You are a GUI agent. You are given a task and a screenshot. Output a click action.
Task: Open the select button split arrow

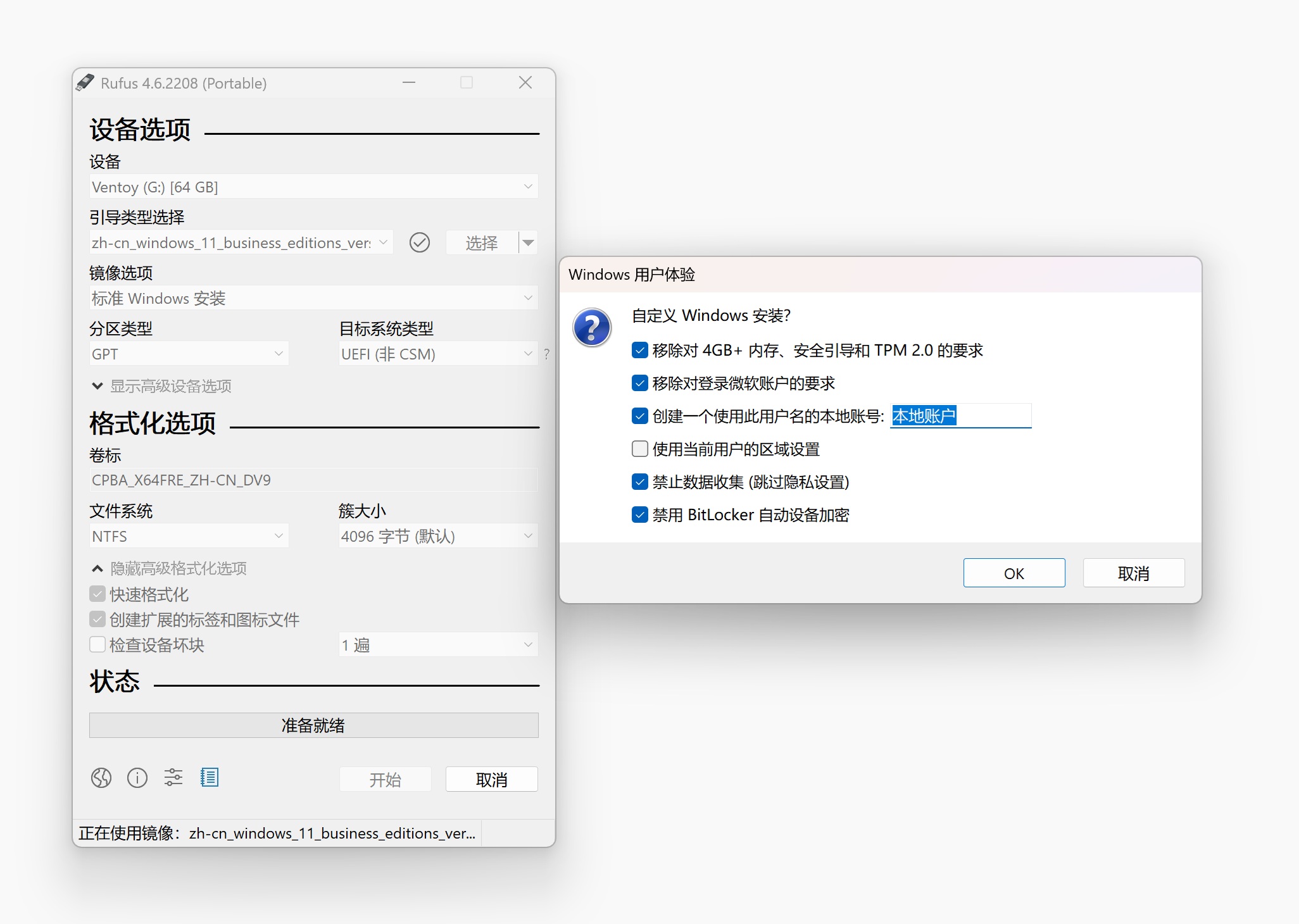coord(529,242)
